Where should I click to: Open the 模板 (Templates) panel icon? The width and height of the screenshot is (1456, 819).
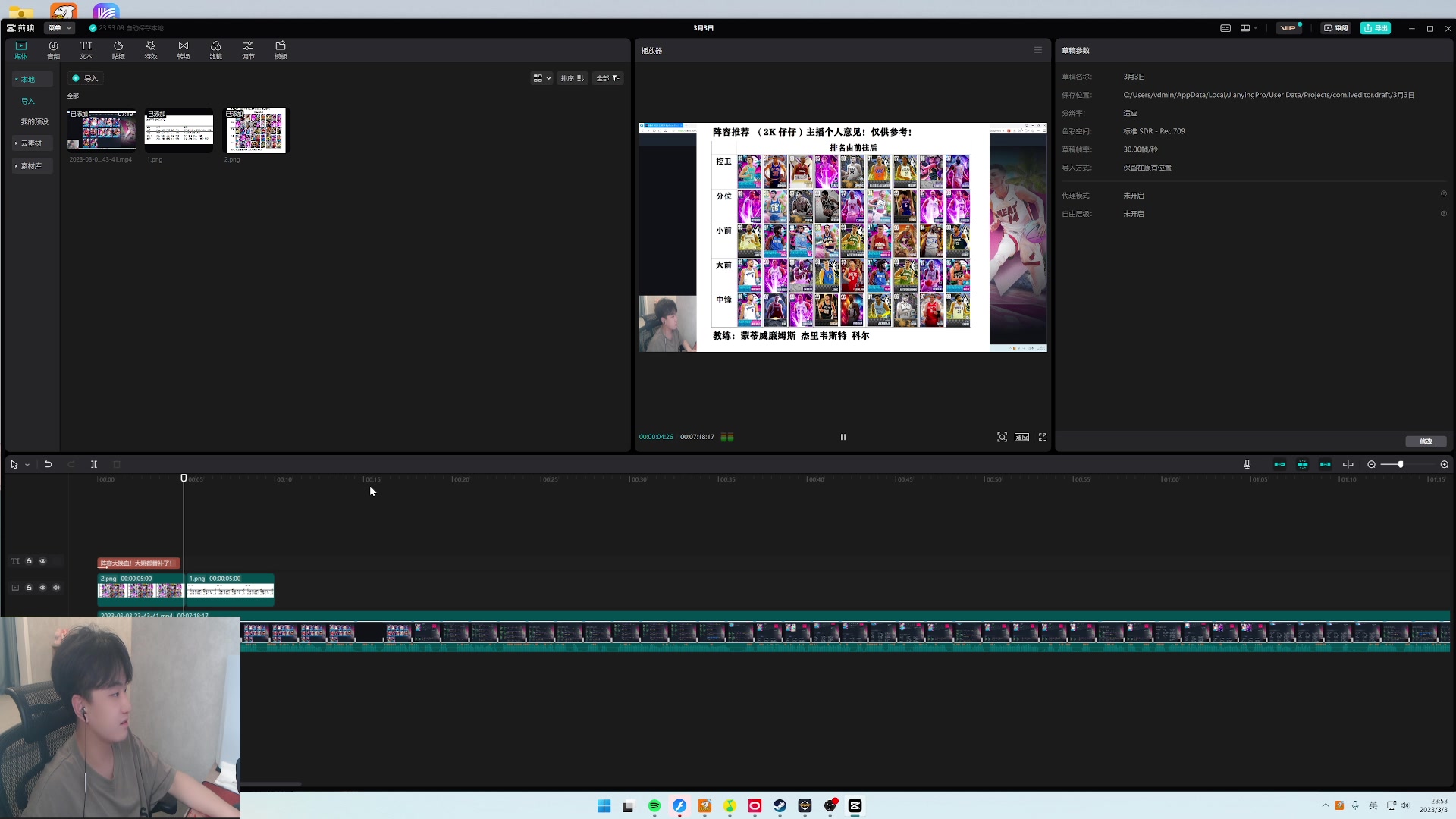pyautogui.click(x=281, y=50)
